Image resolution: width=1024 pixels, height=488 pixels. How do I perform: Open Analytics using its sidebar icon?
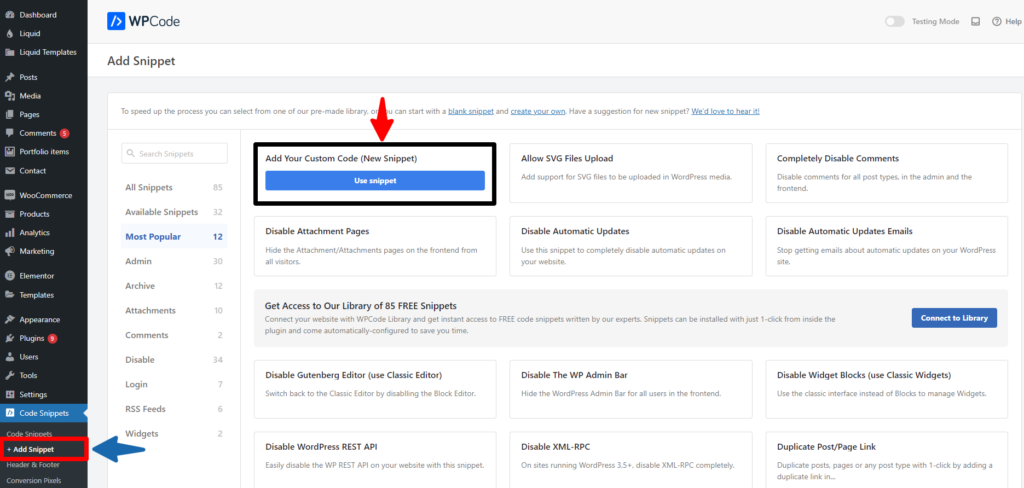pyautogui.click(x=9, y=233)
